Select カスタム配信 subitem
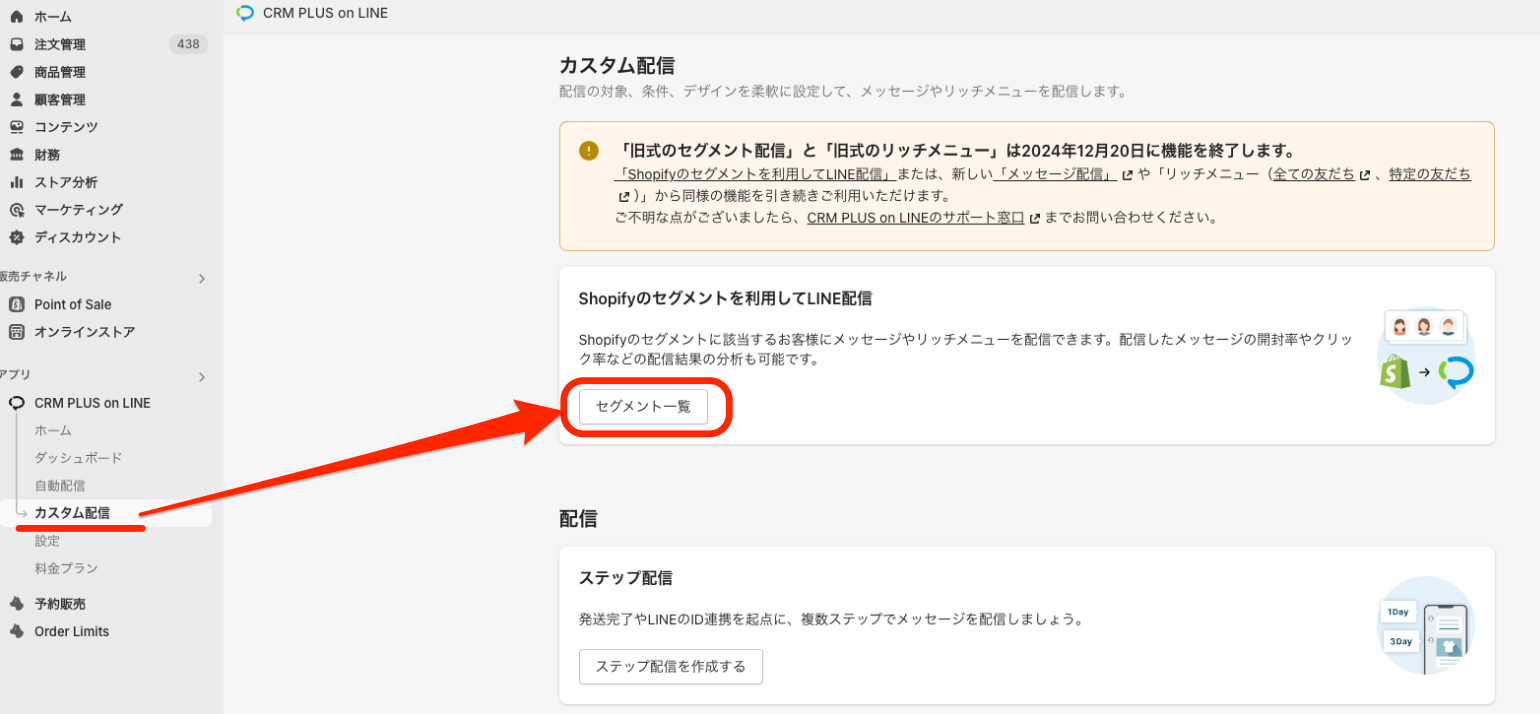 (72, 513)
